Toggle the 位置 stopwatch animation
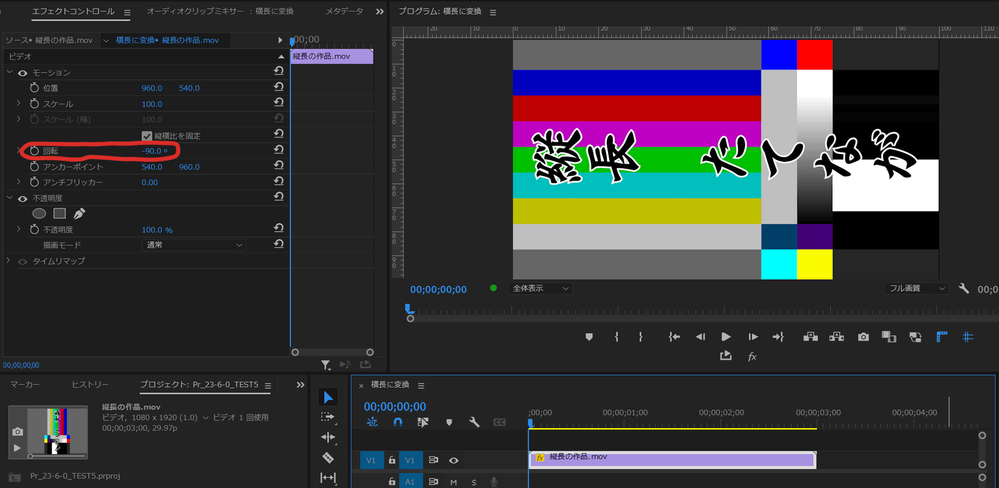Screen dimensions: 999x488 pyautogui.click(x=33, y=88)
